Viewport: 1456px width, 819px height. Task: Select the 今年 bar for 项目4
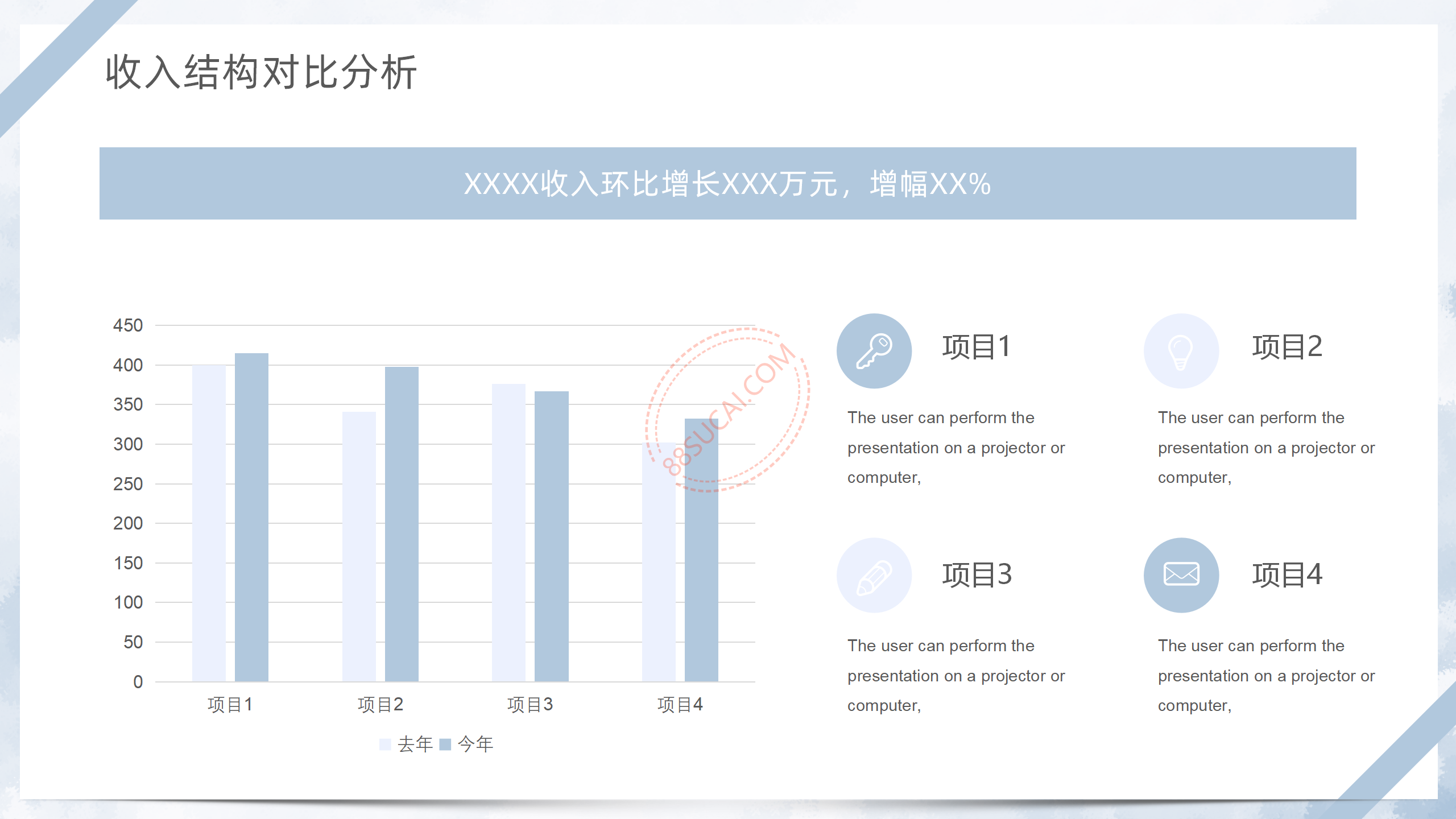click(x=701, y=550)
